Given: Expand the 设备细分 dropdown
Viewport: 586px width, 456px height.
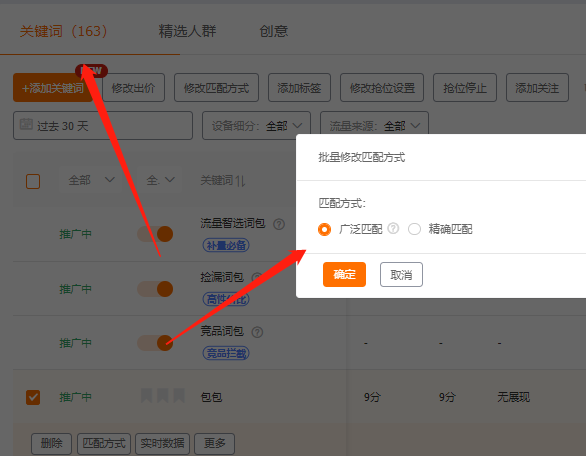Looking at the screenshot, I should [x=256, y=126].
